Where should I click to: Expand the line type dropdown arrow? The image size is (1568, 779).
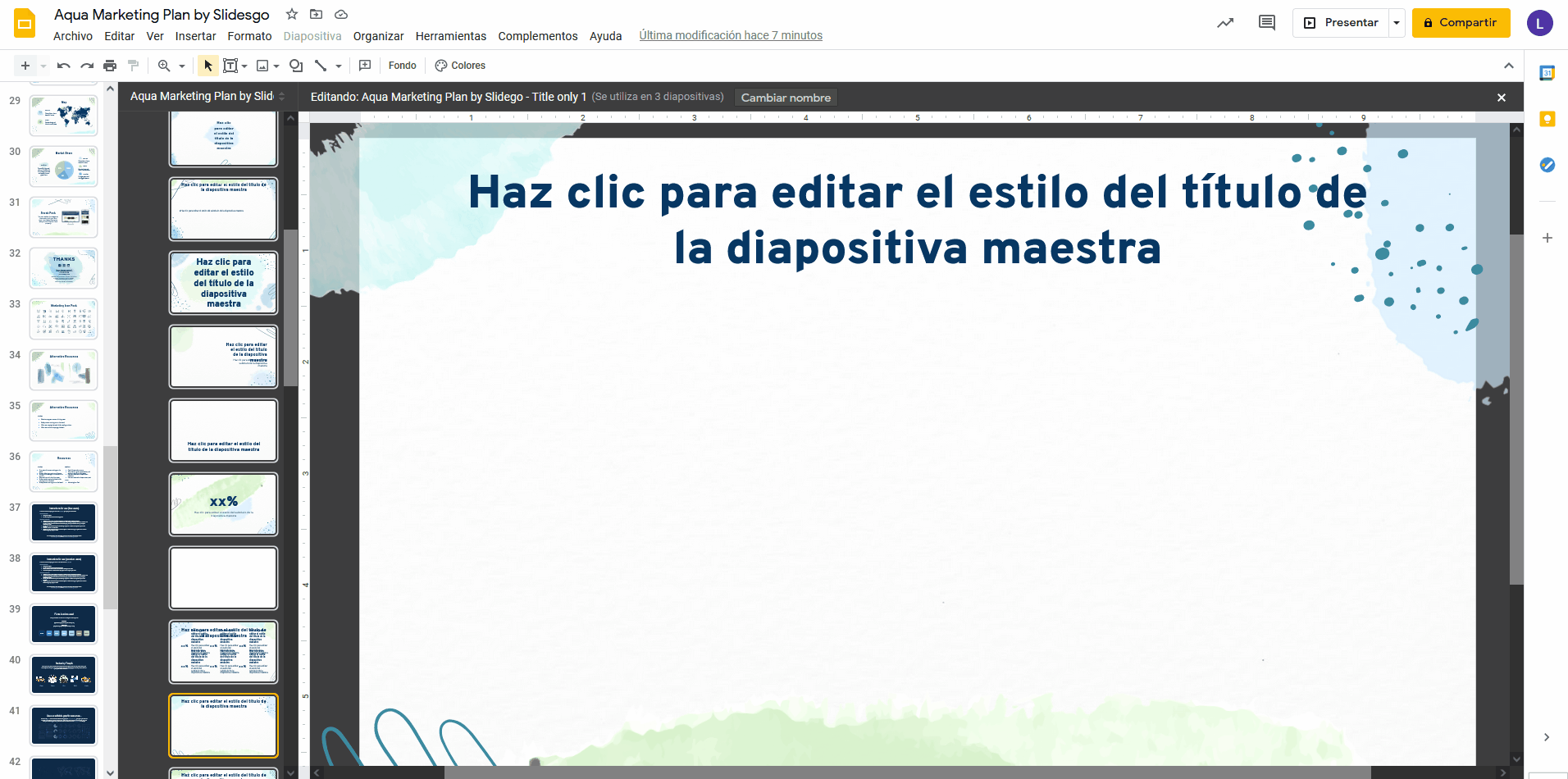click(x=338, y=66)
